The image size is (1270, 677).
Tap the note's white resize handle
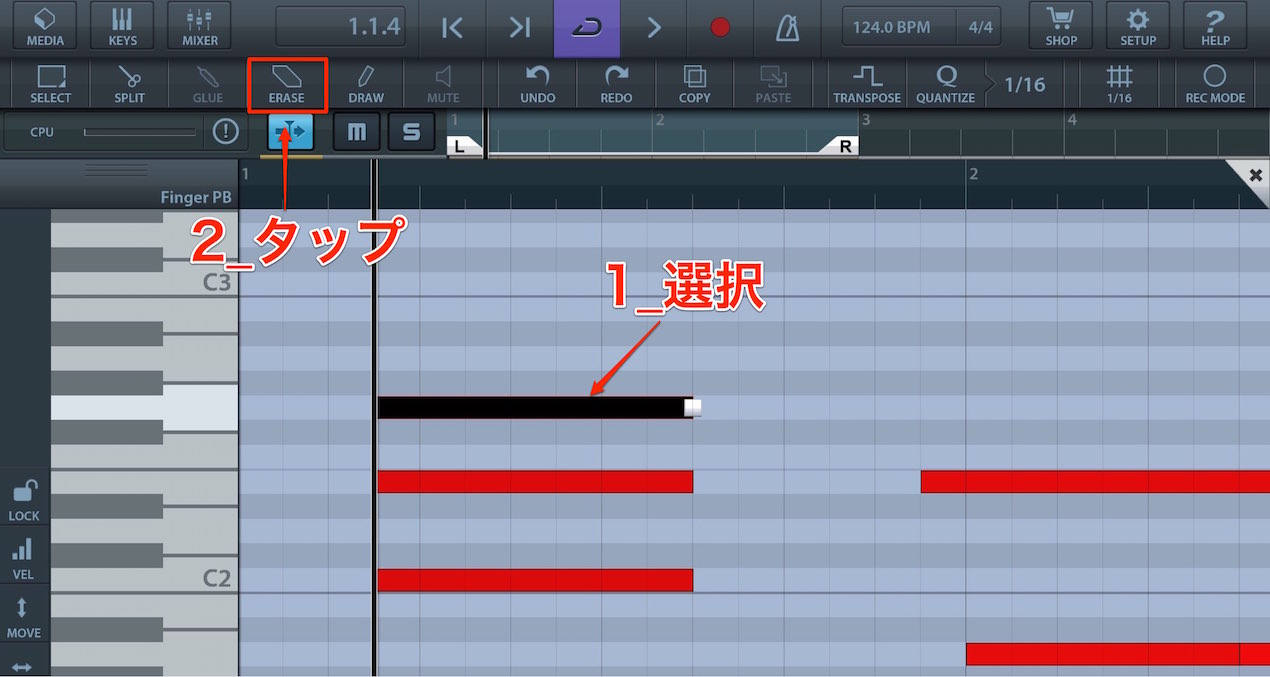693,407
